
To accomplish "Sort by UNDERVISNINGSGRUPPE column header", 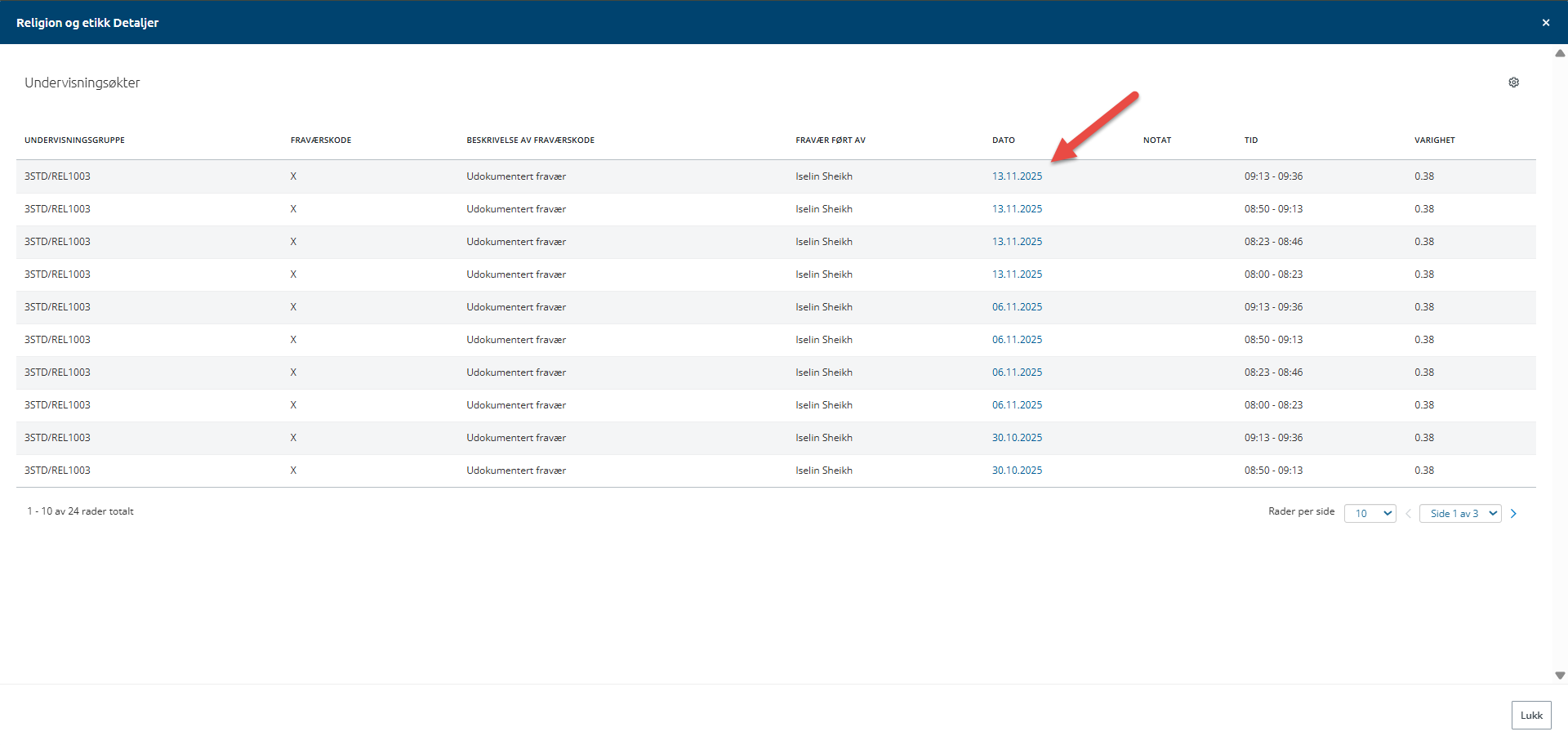I will 74,141.
